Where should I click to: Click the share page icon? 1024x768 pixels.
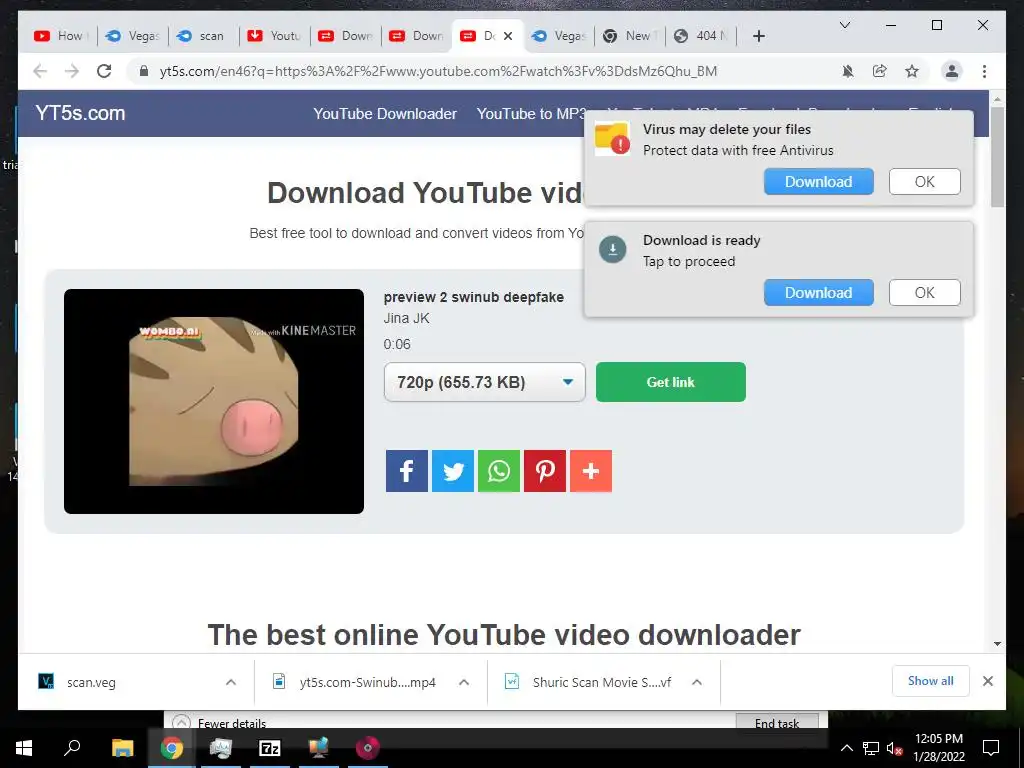pyautogui.click(x=880, y=71)
